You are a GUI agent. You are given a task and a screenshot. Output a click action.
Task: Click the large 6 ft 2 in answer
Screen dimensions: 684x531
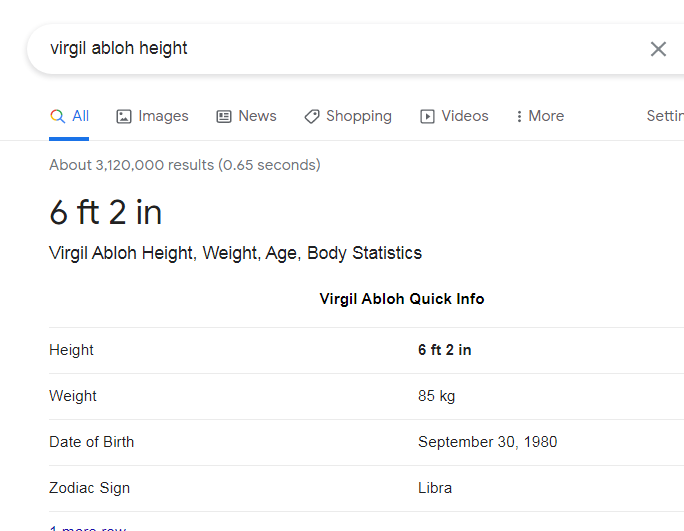point(106,212)
